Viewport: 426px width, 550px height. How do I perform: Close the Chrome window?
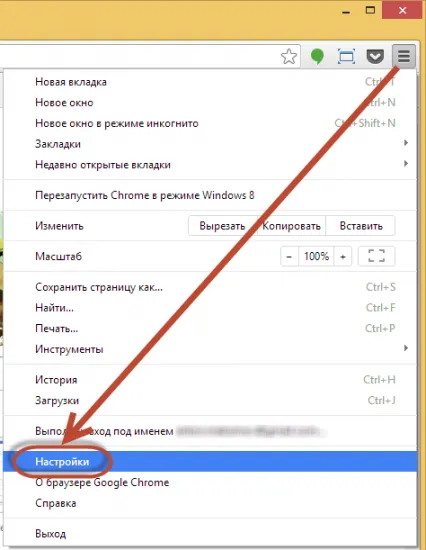click(x=402, y=10)
